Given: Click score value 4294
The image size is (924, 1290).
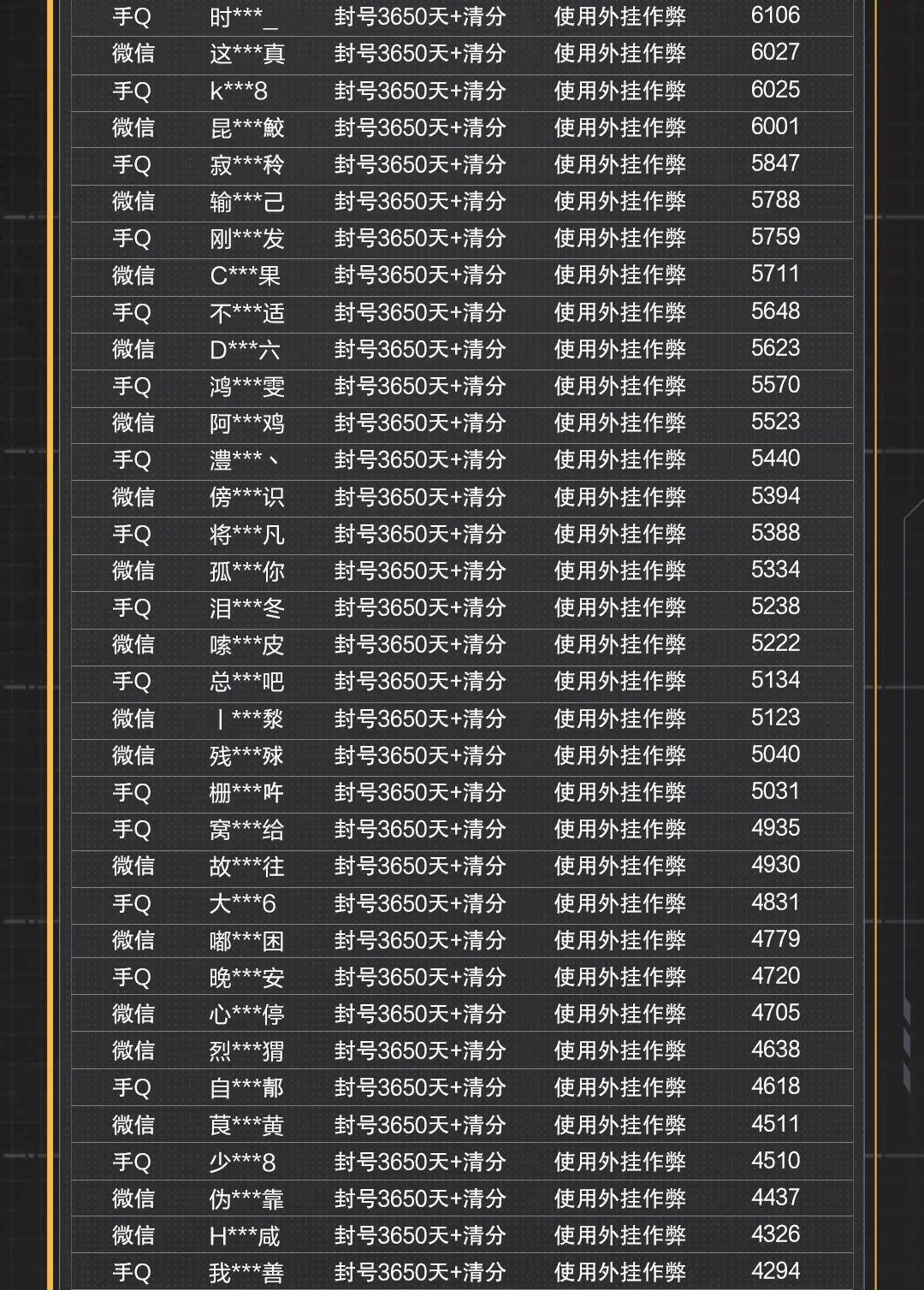Looking at the screenshot, I should 775,1271.
